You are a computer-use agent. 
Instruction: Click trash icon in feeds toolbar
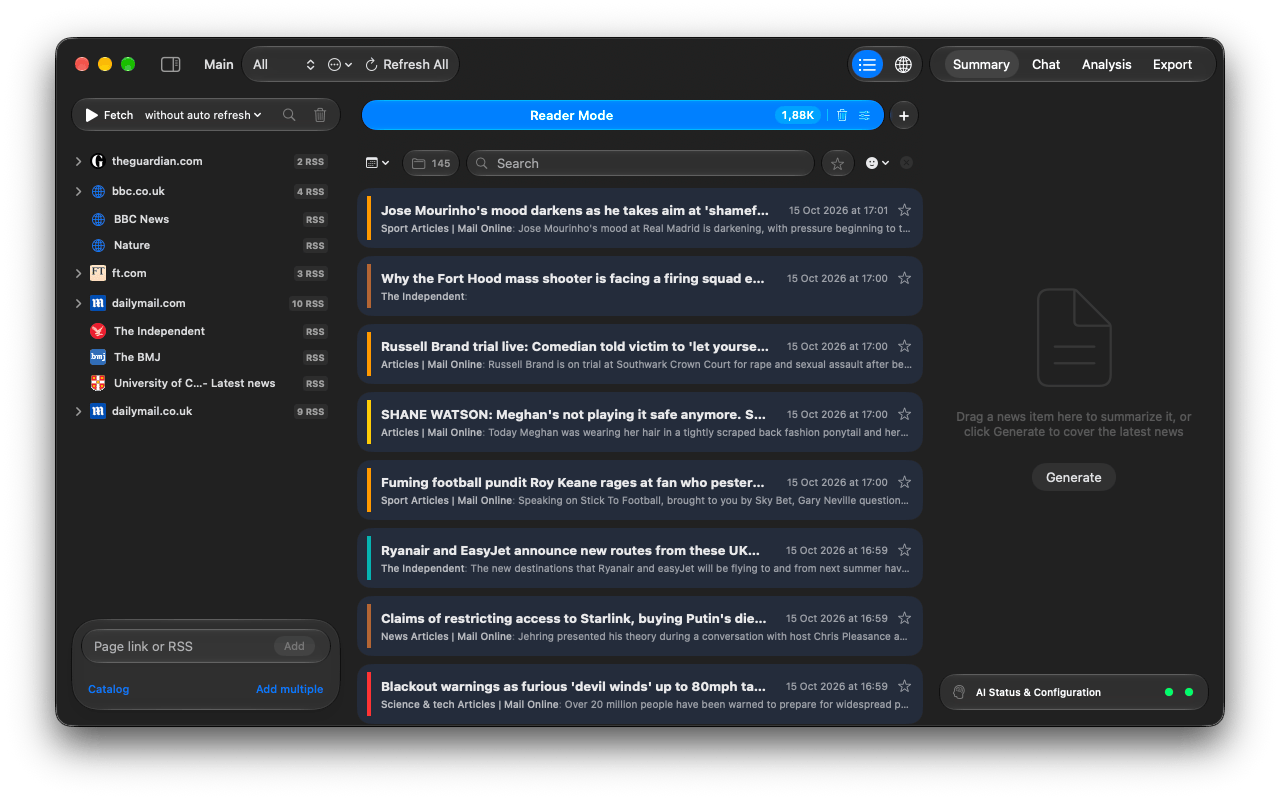[x=320, y=115]
